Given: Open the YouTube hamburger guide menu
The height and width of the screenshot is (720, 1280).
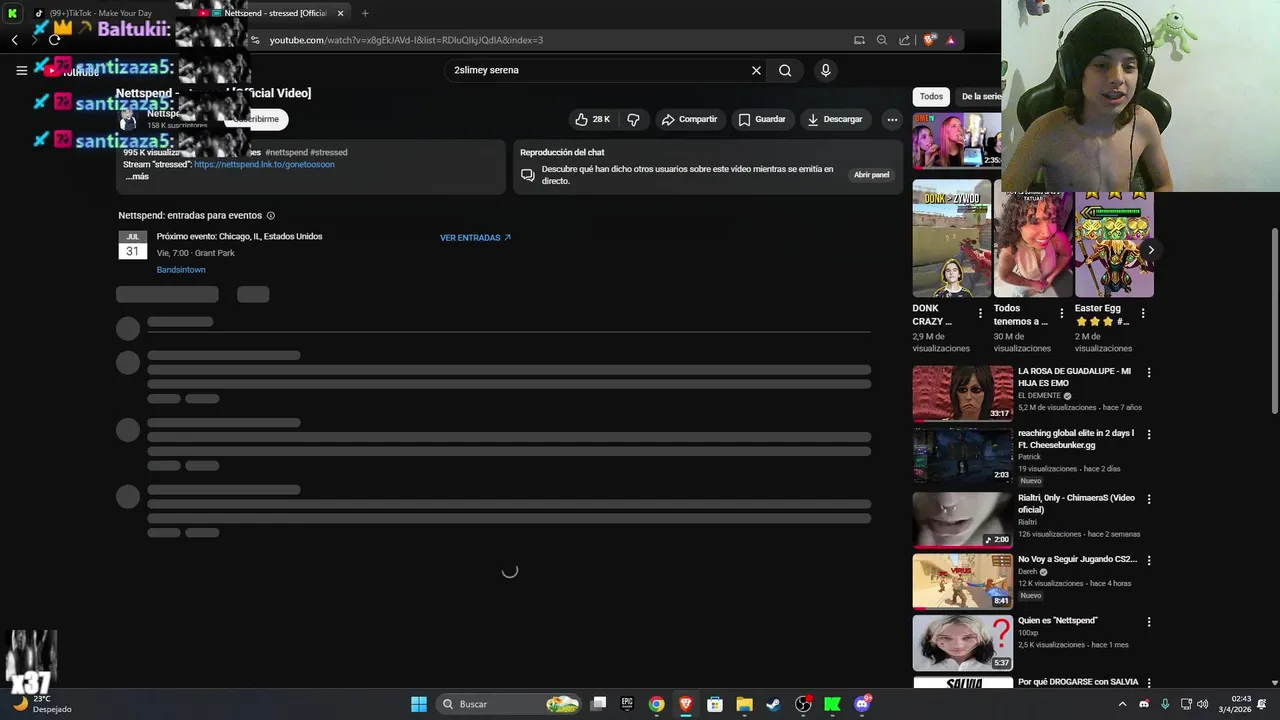Looking at the screenshot, I should pos(21,70).
